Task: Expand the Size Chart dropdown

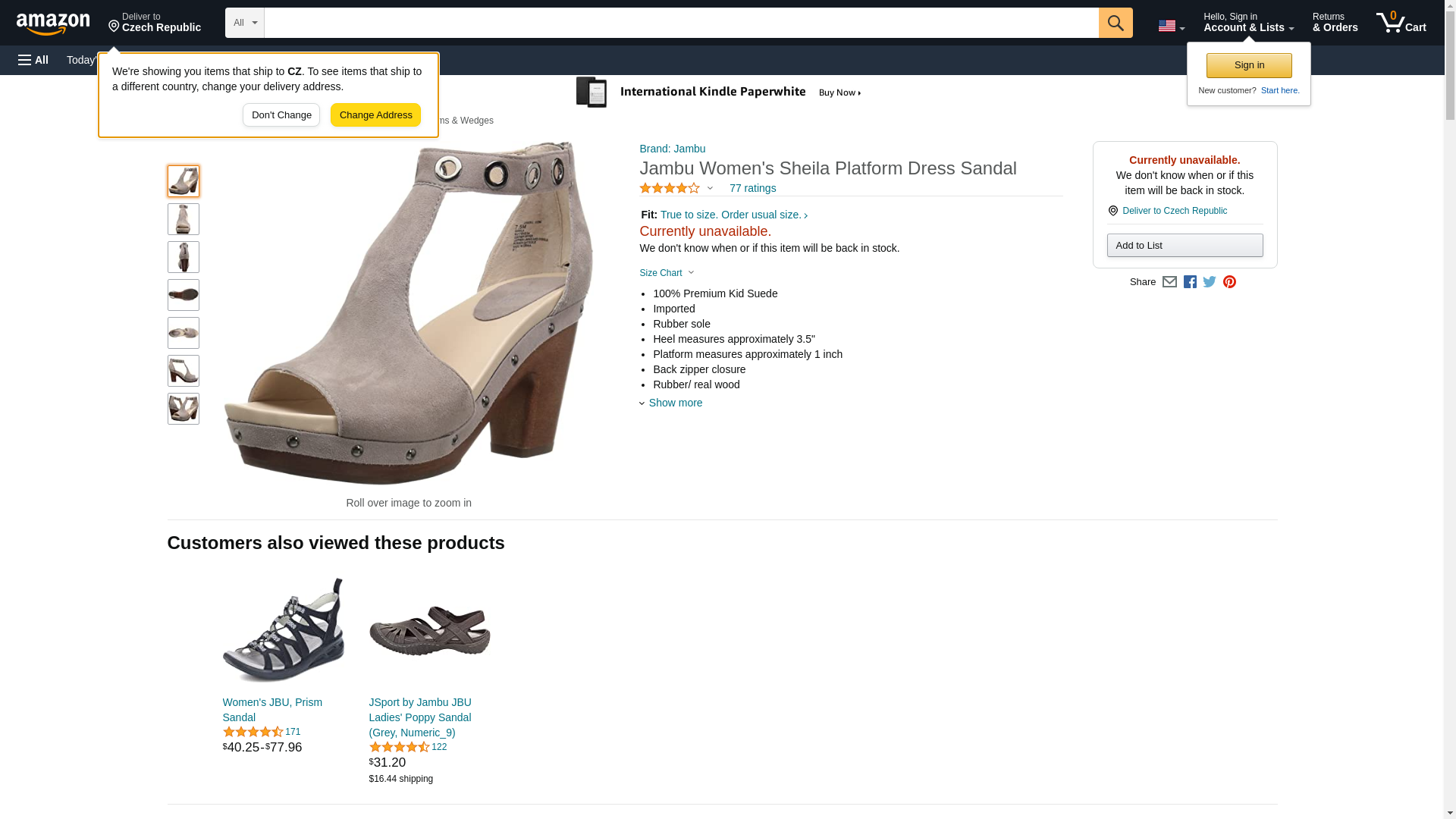Action: coord(667,273)
